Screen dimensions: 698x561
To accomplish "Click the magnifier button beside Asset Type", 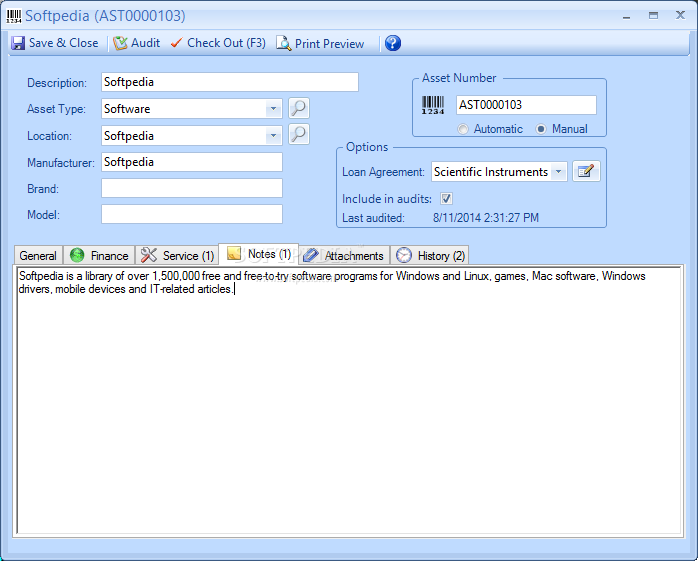I will (299, 108).
